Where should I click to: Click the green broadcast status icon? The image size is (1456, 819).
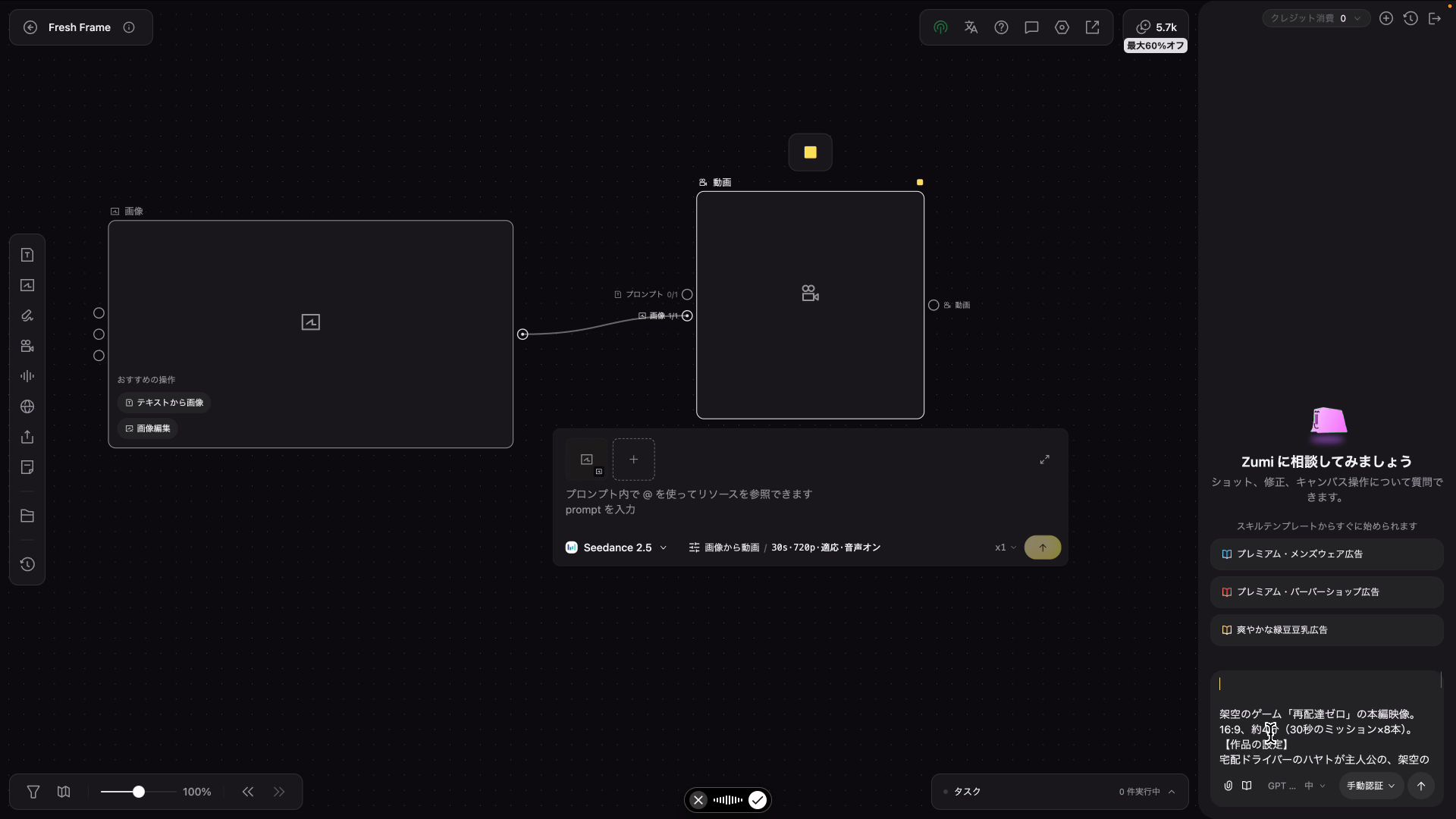940,27
